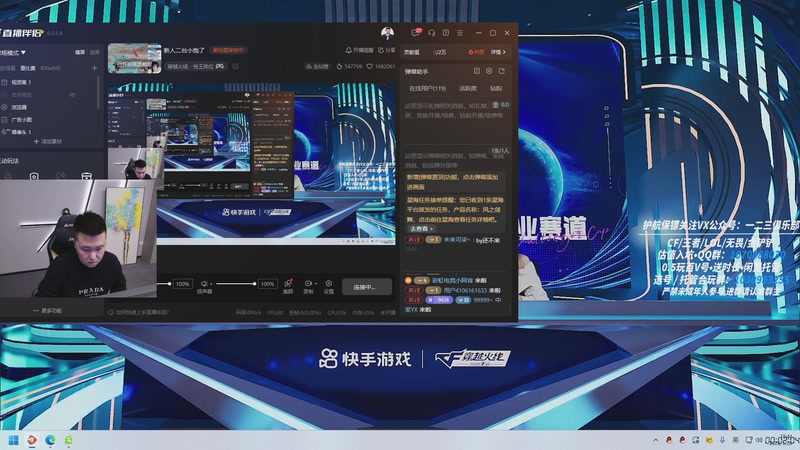Click the 全站赞 ranking badge
Screen dimensions: 800x450
[317, 66]
